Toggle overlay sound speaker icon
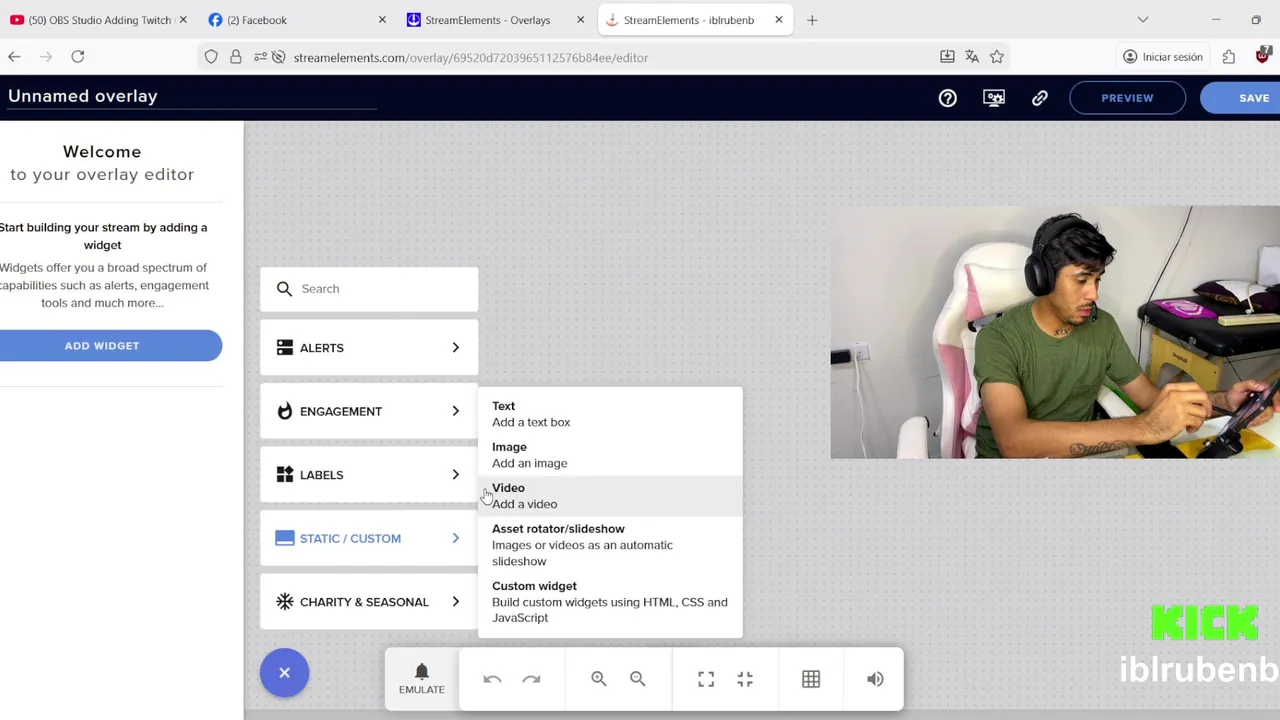 (x=875, y=679)
